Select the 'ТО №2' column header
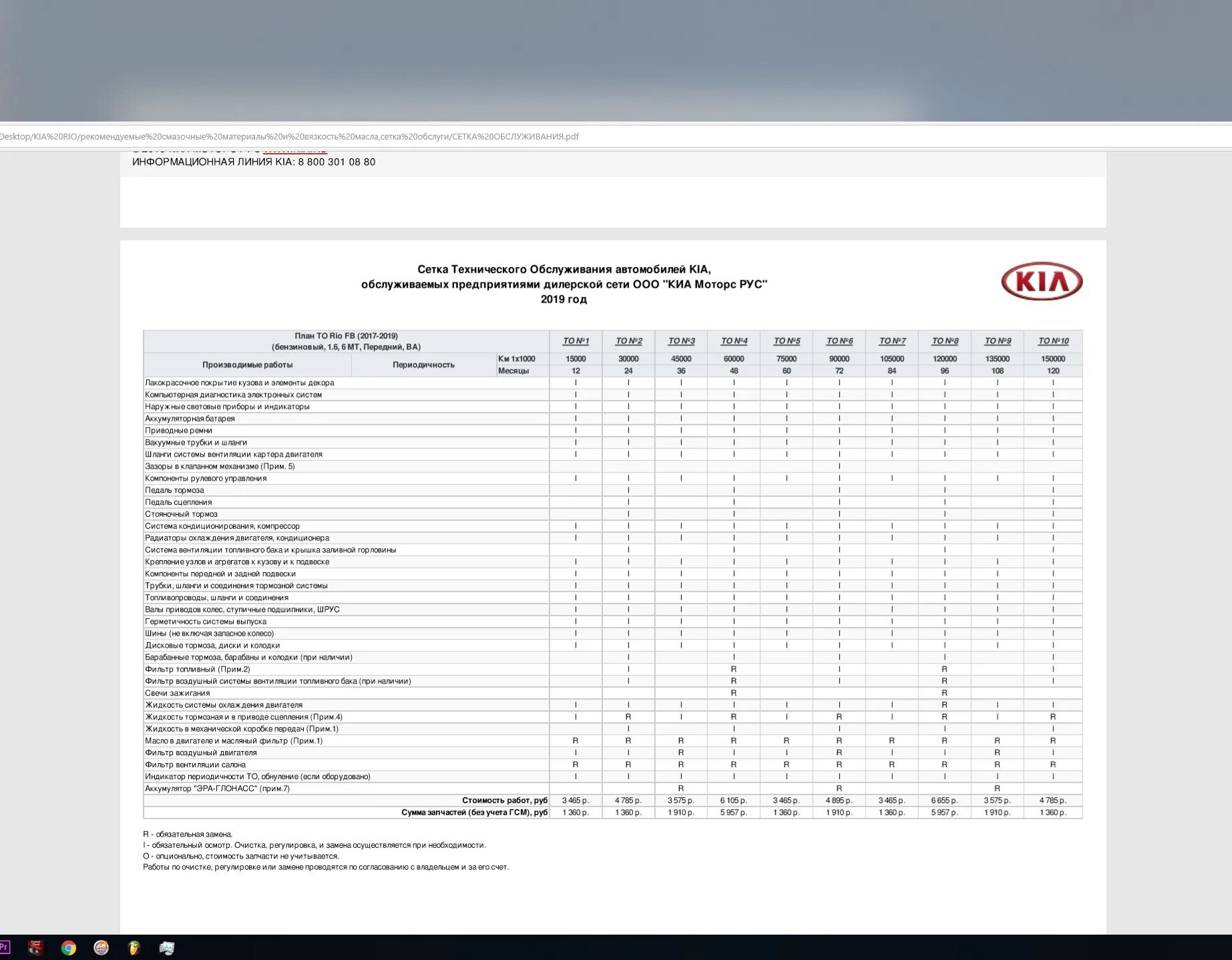The image size is (1232, 960). (628, 341)
